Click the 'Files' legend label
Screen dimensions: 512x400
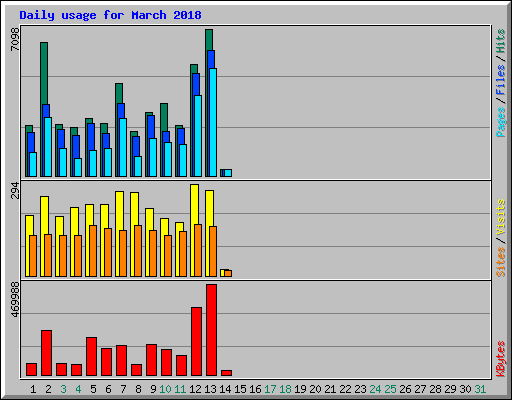coord(501,80)
